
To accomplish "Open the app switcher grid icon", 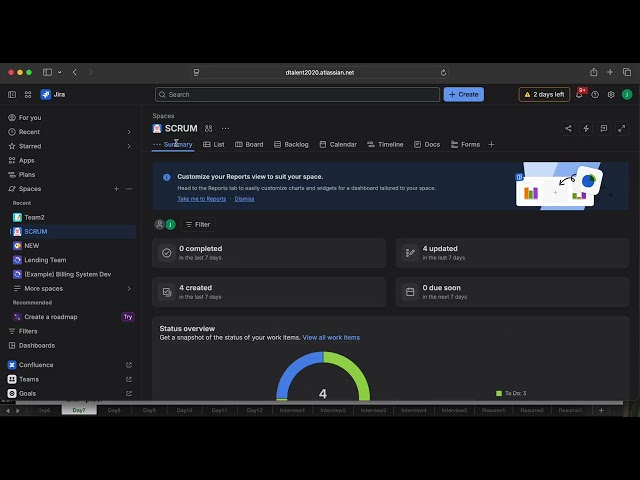I will [x=28, y=94].
